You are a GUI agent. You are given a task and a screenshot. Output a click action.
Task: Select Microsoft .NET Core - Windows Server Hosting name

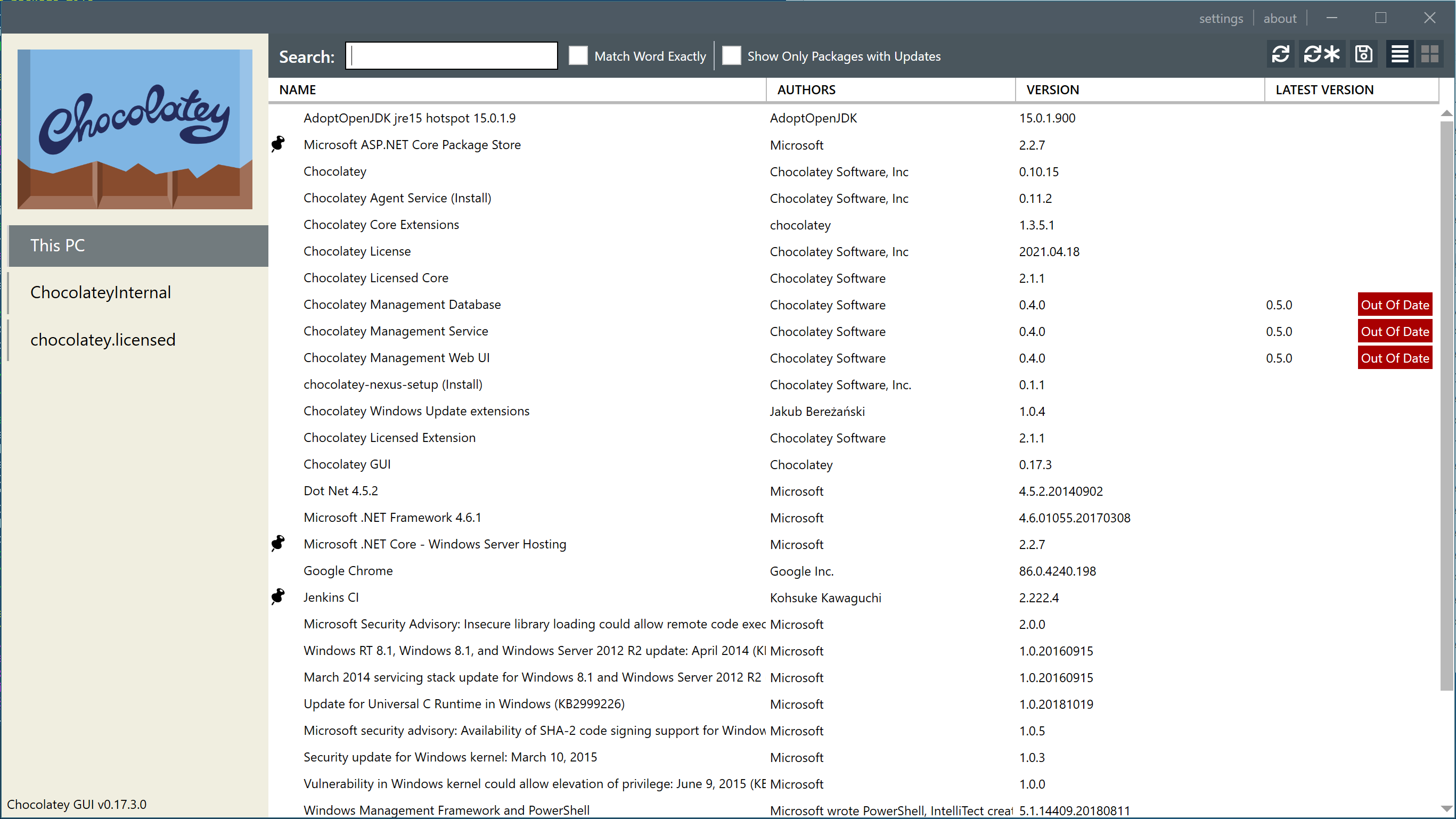pyautogui.click(x=435, y=544)
